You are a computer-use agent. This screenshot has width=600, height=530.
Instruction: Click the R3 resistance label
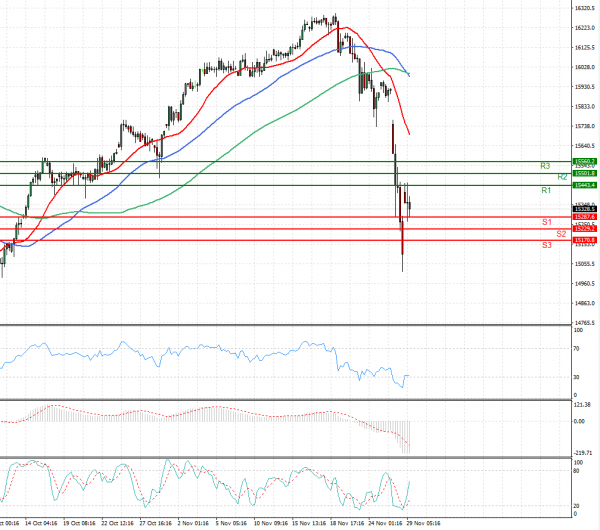tap(545, 166)
